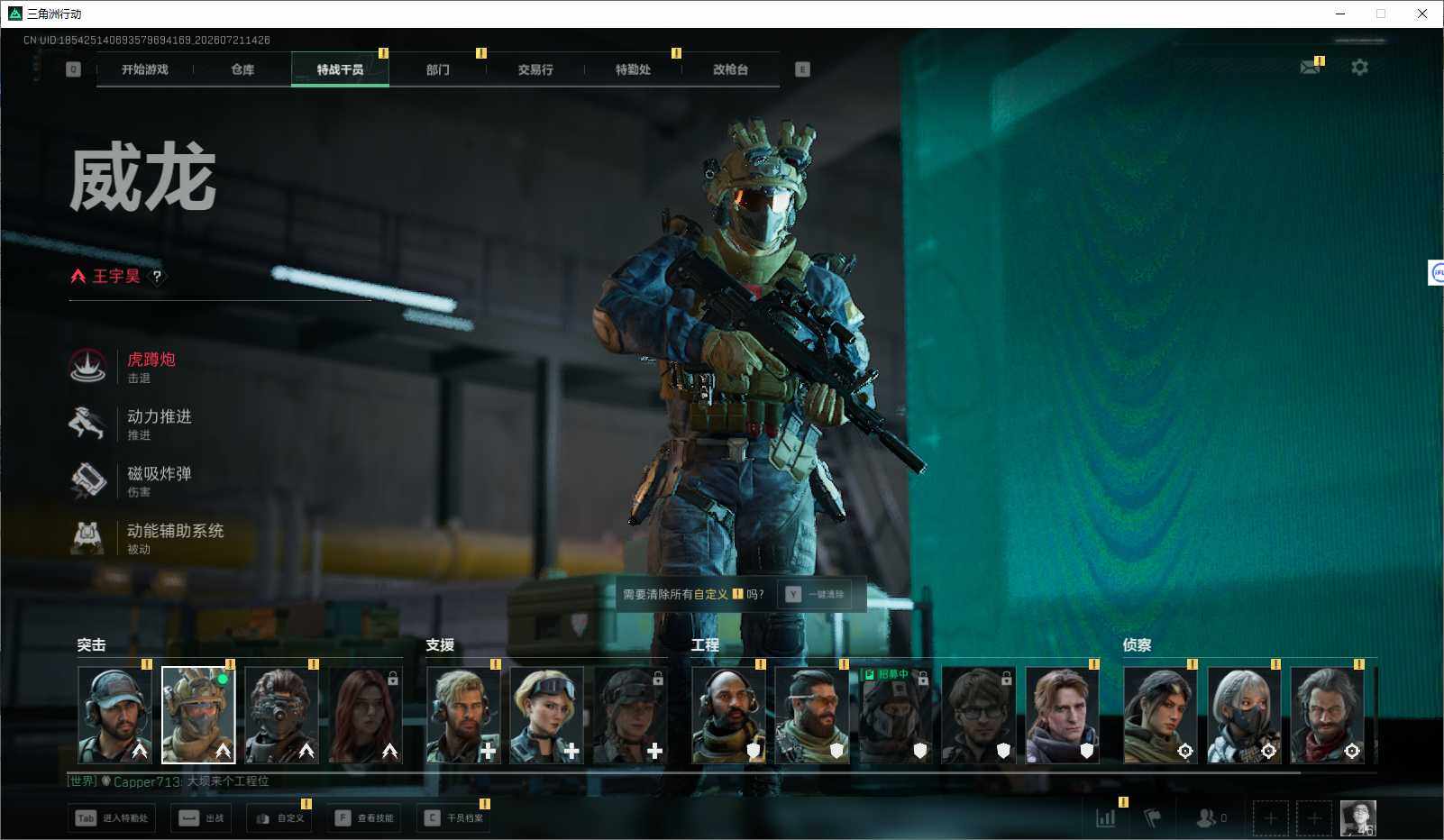Open the settings gear icon

click(1359, 67)
